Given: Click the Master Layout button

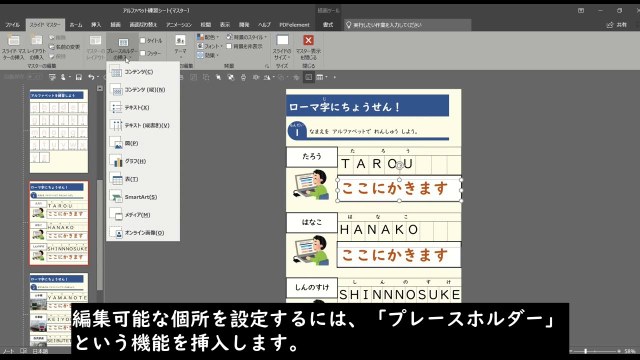Looking at the screenshot, I should pos(96,48).
